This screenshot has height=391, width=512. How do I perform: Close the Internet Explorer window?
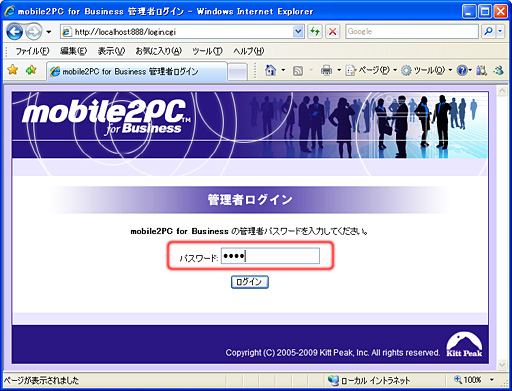(x=500, y=12)
